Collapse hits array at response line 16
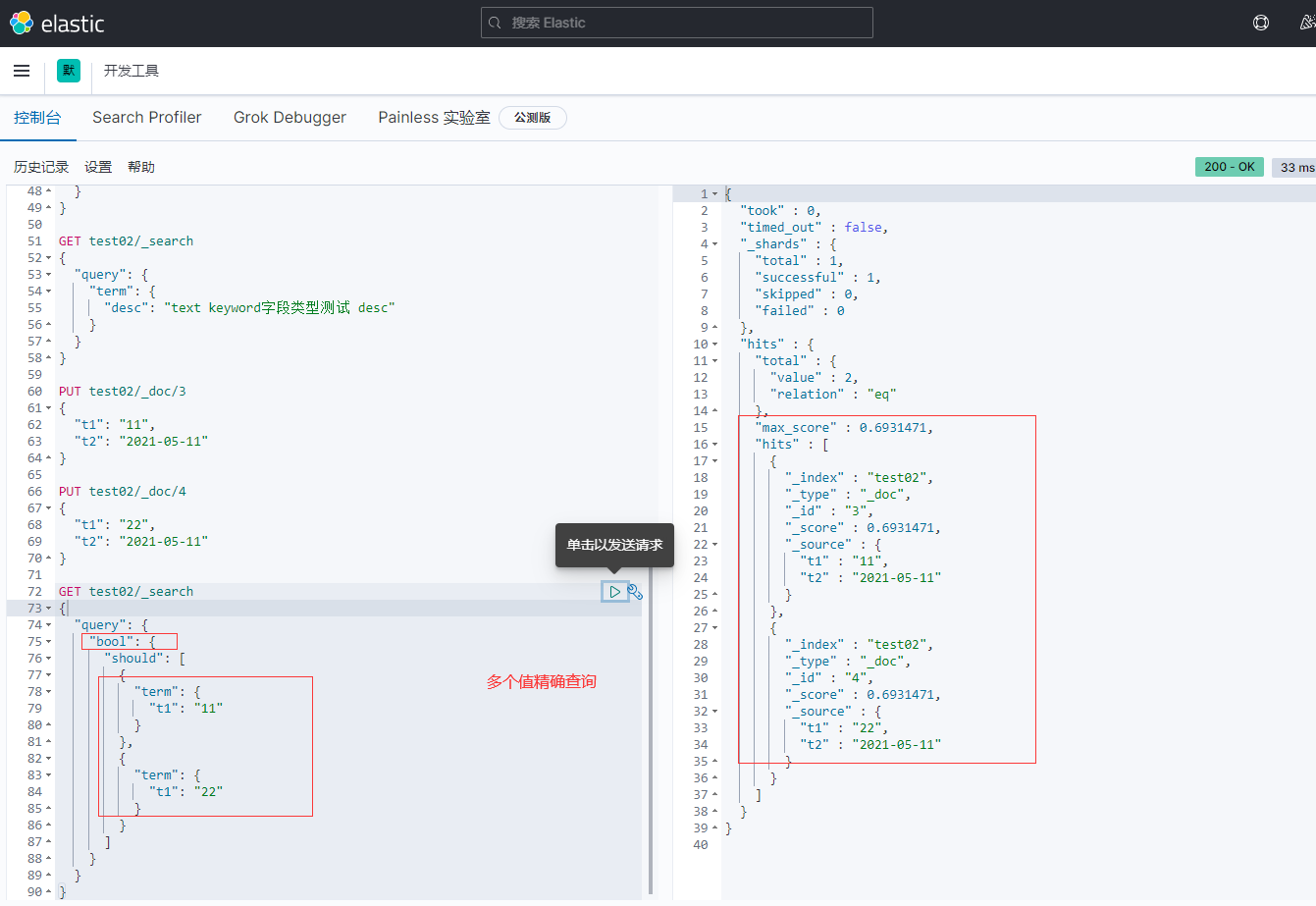1316x906 pixels. coord(714,445)
